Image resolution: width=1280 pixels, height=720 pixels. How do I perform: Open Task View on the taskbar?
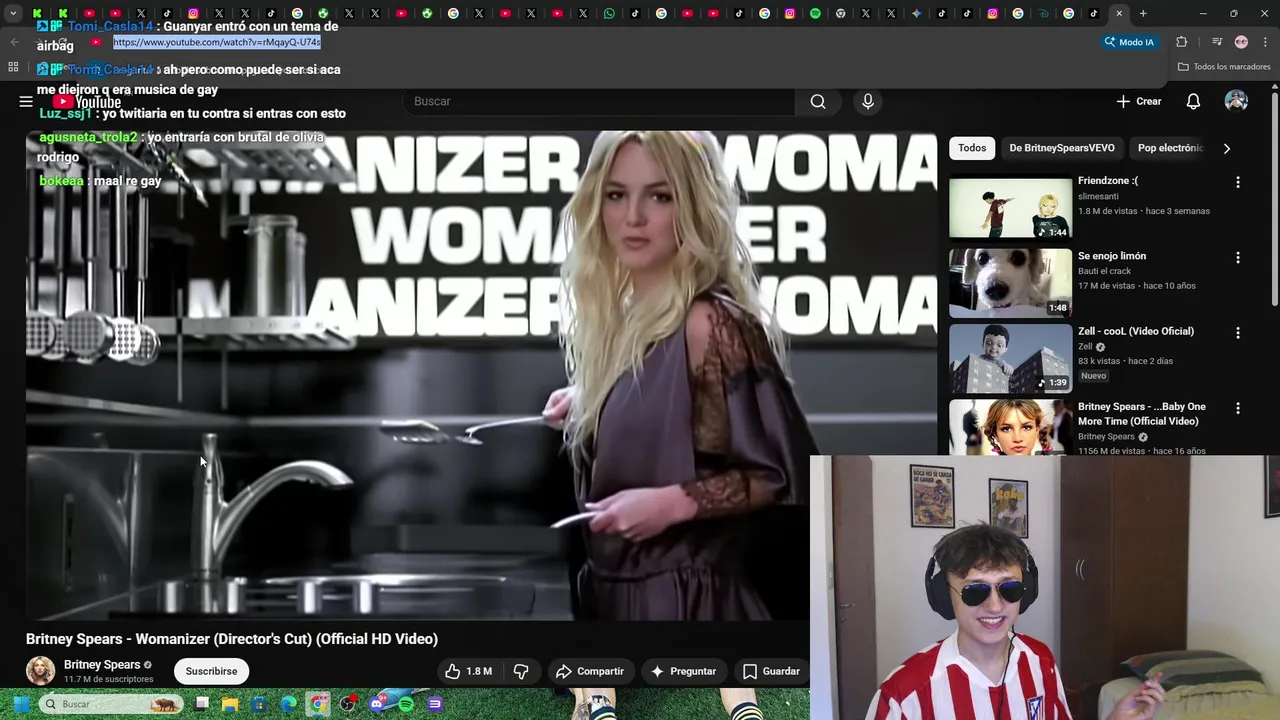[202, 704]
